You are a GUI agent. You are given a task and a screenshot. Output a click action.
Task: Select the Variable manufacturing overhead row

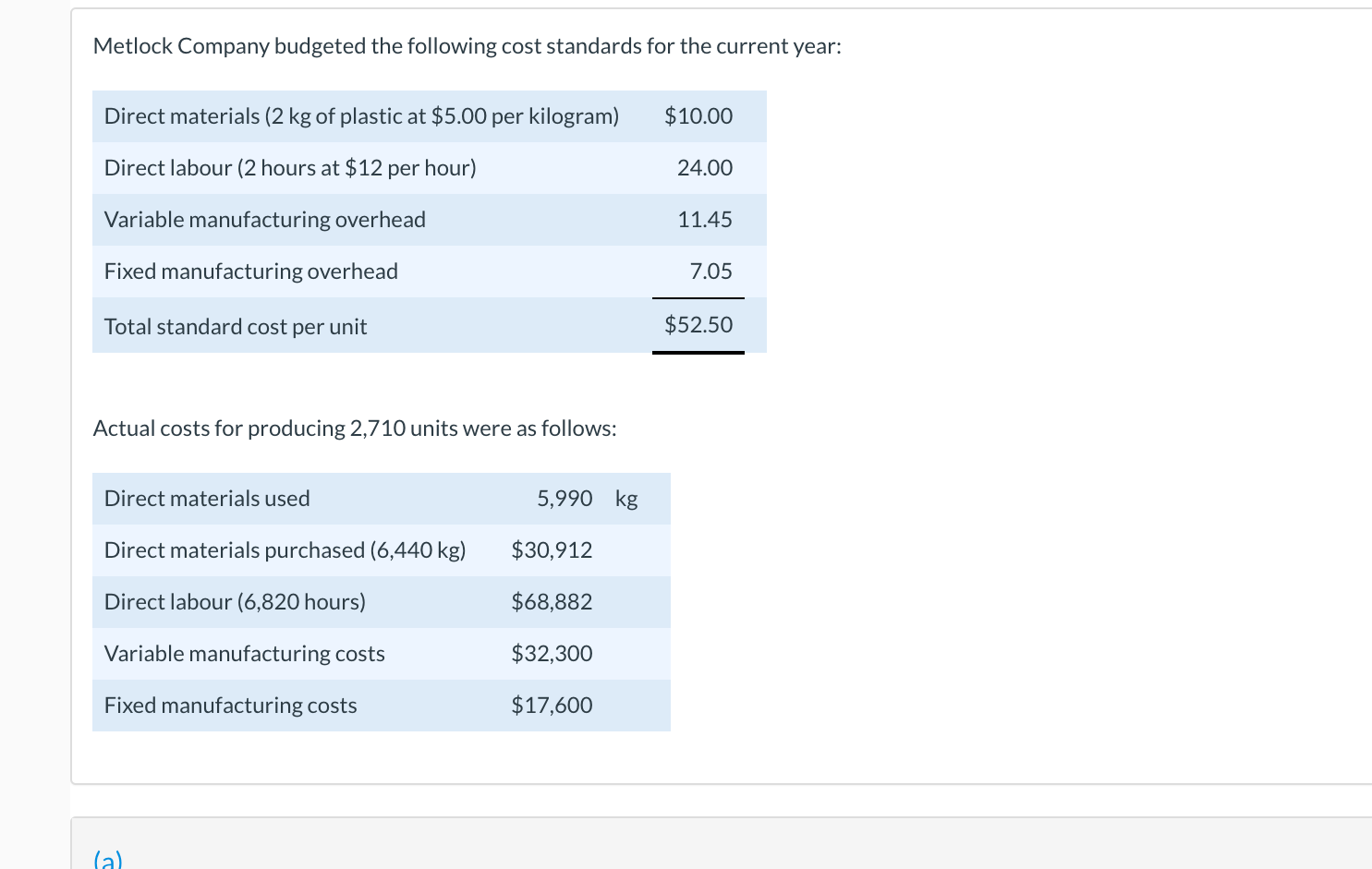tap(264, 220)
